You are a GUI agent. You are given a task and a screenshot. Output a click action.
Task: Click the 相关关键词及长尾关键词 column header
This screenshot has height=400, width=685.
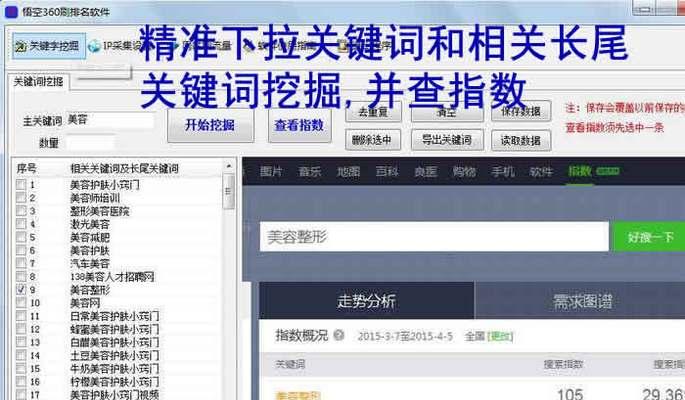tap(124, 169)
